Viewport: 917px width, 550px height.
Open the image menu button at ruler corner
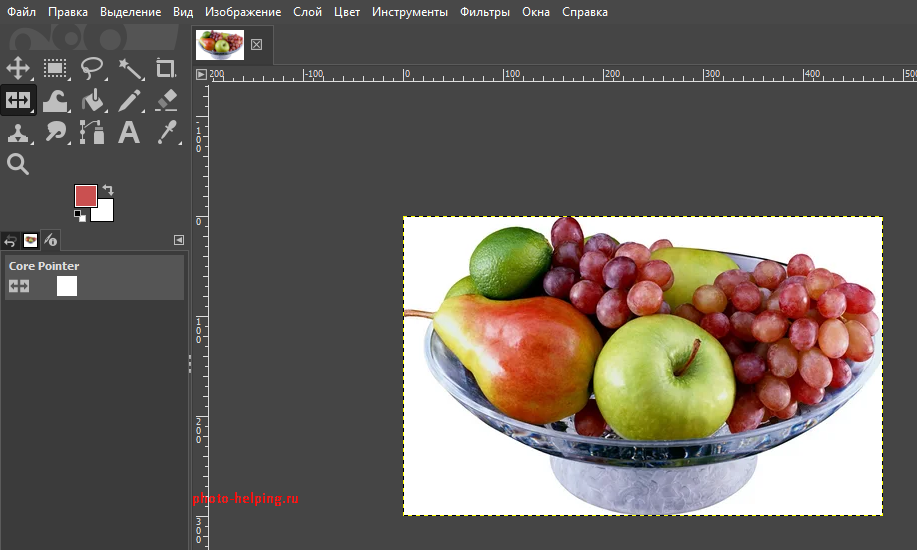click(x=201, y=74)
